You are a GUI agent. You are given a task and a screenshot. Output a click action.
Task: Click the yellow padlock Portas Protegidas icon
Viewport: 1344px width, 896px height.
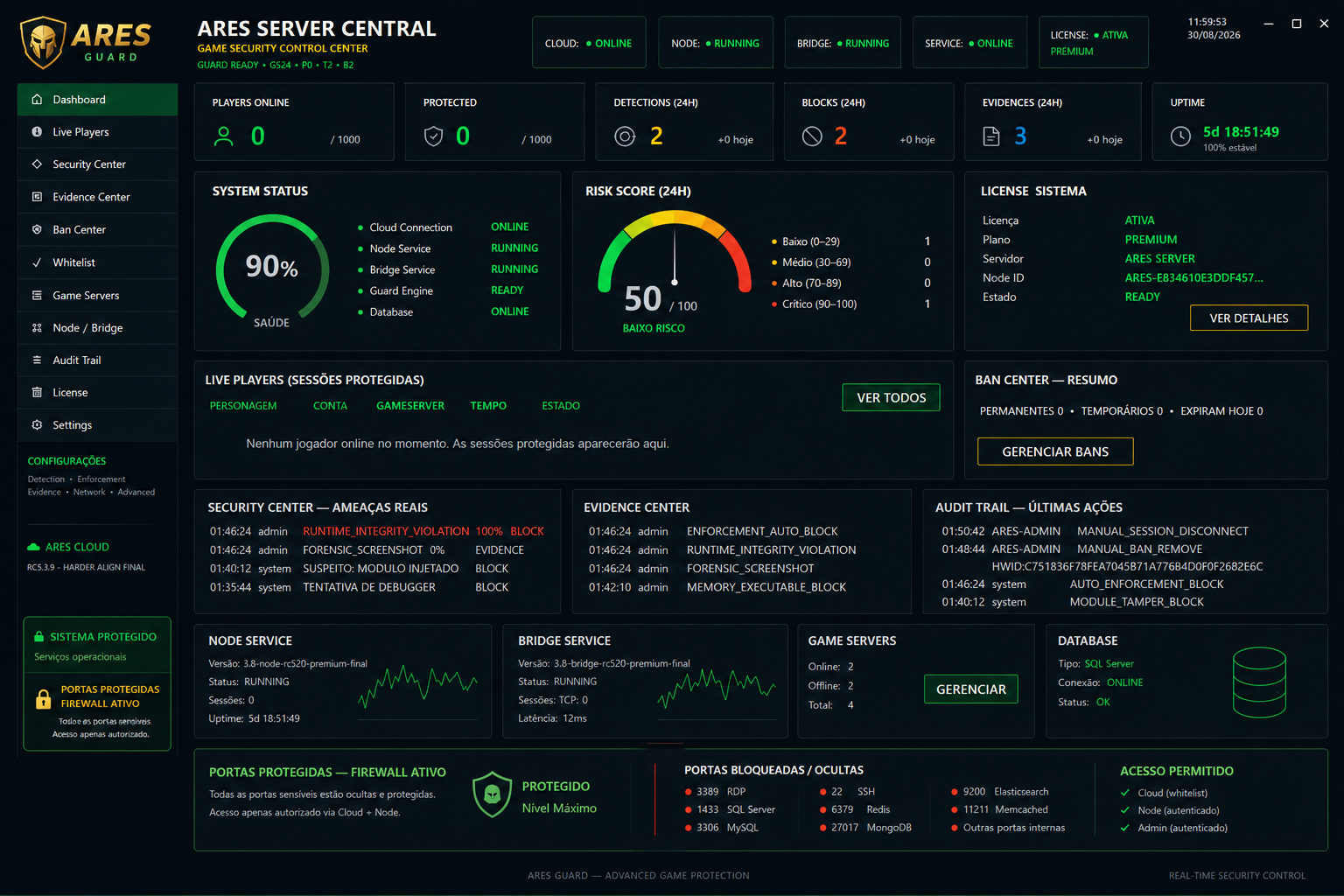[x=43, y=699]
